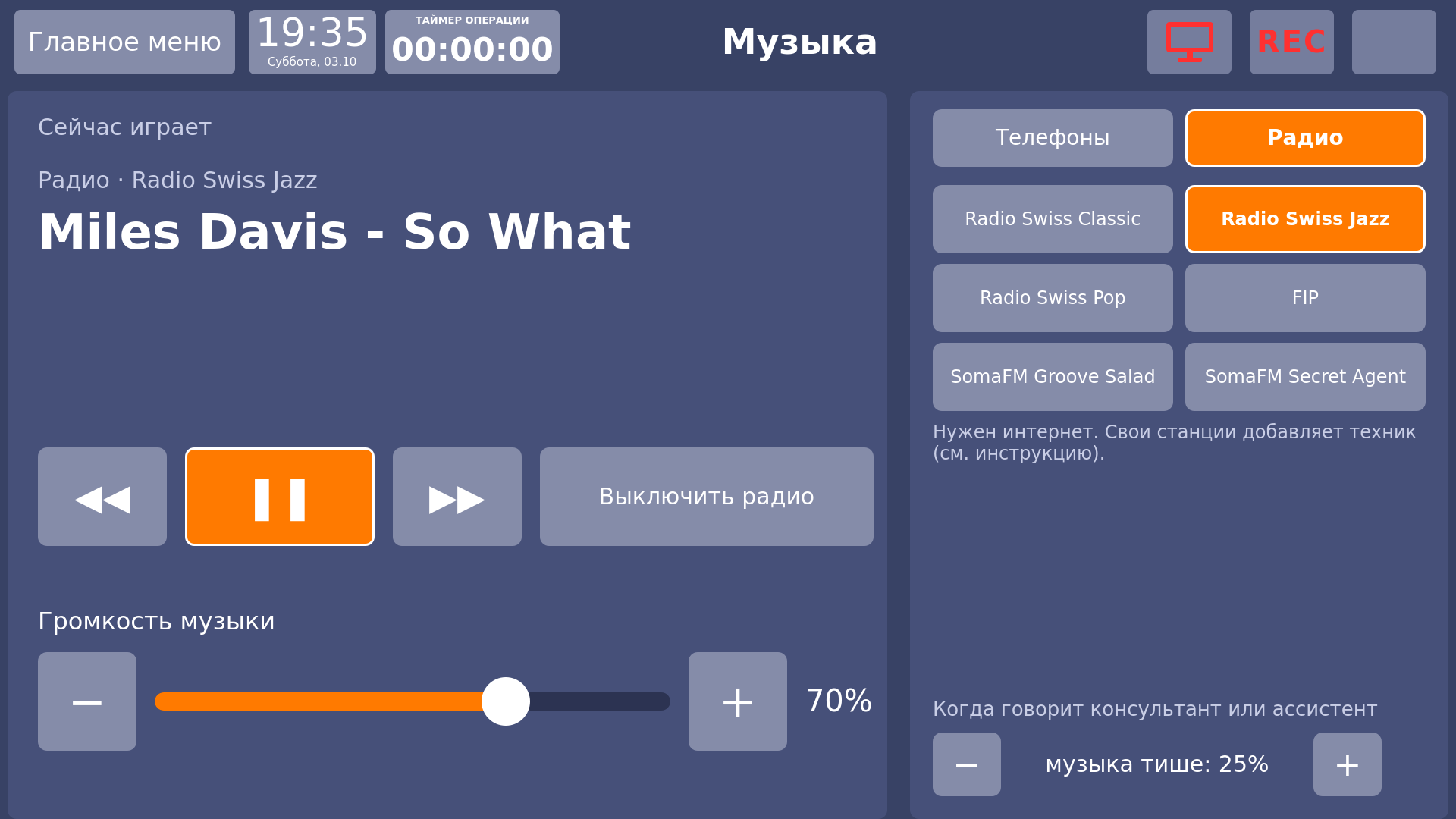
Task: Skip forward with the fast-forward icon
Action: pos(457,497)
